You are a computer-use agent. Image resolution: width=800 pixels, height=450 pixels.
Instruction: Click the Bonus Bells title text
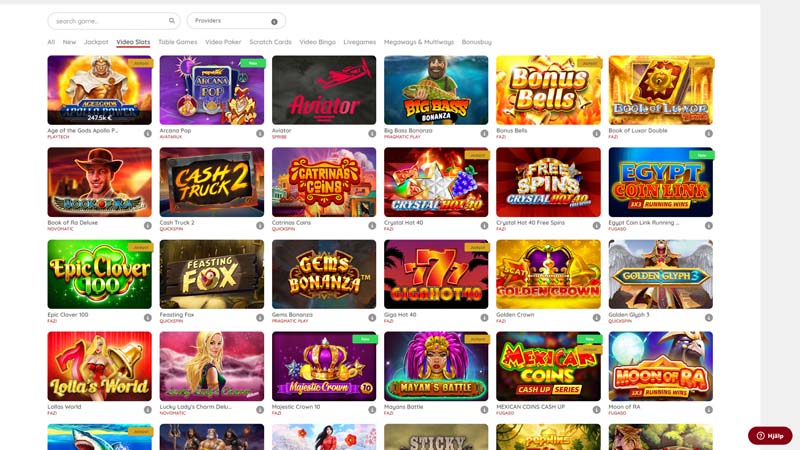[x=512, y=131]
